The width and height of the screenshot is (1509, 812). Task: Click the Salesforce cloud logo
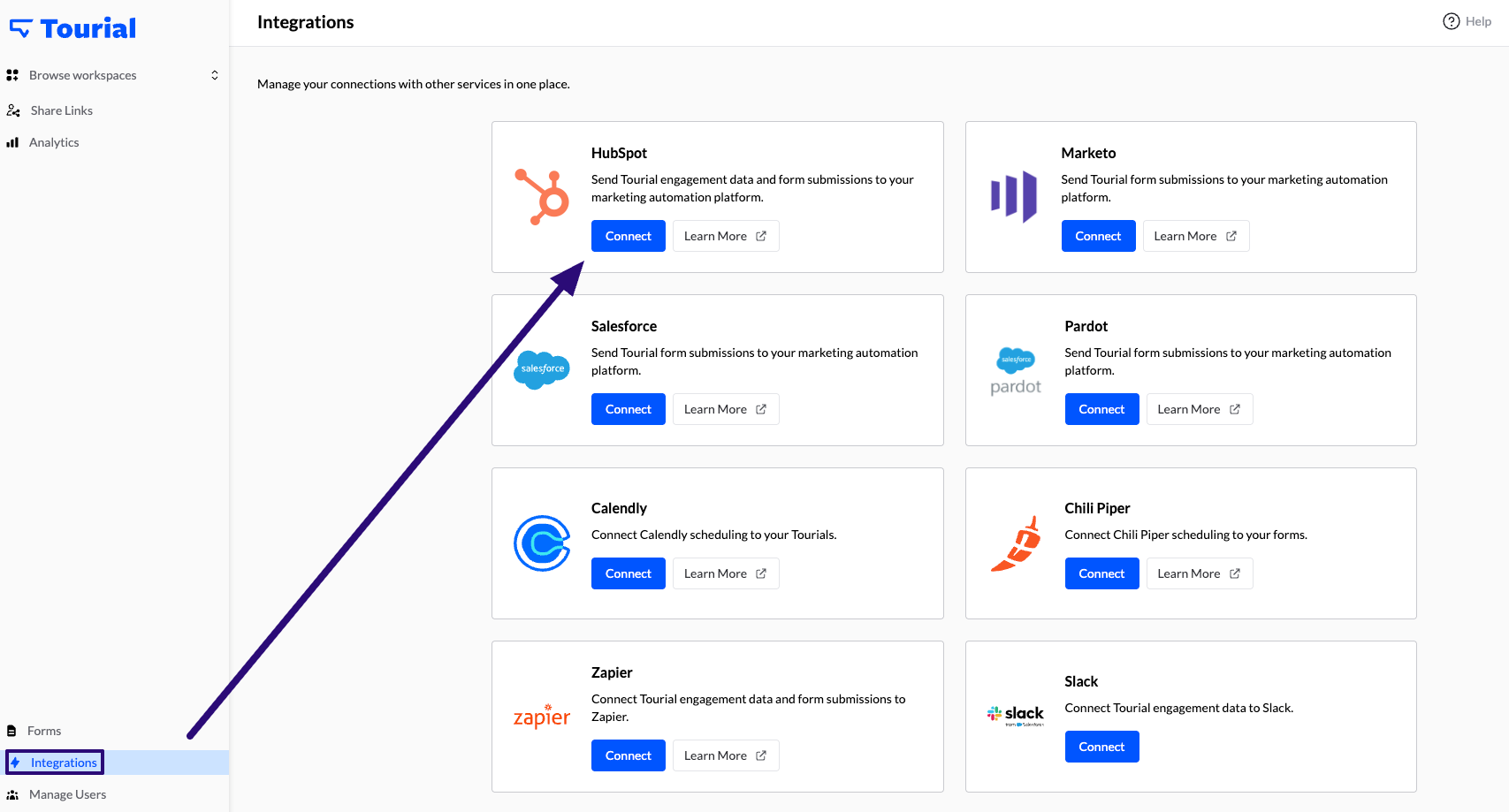click(542, 369)
